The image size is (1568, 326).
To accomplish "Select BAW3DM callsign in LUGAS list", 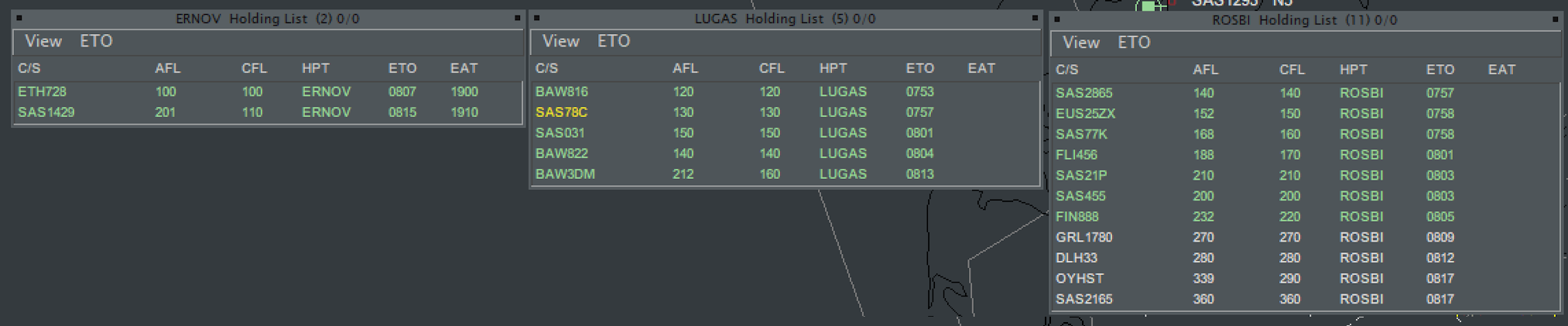I will click(565, 174).
